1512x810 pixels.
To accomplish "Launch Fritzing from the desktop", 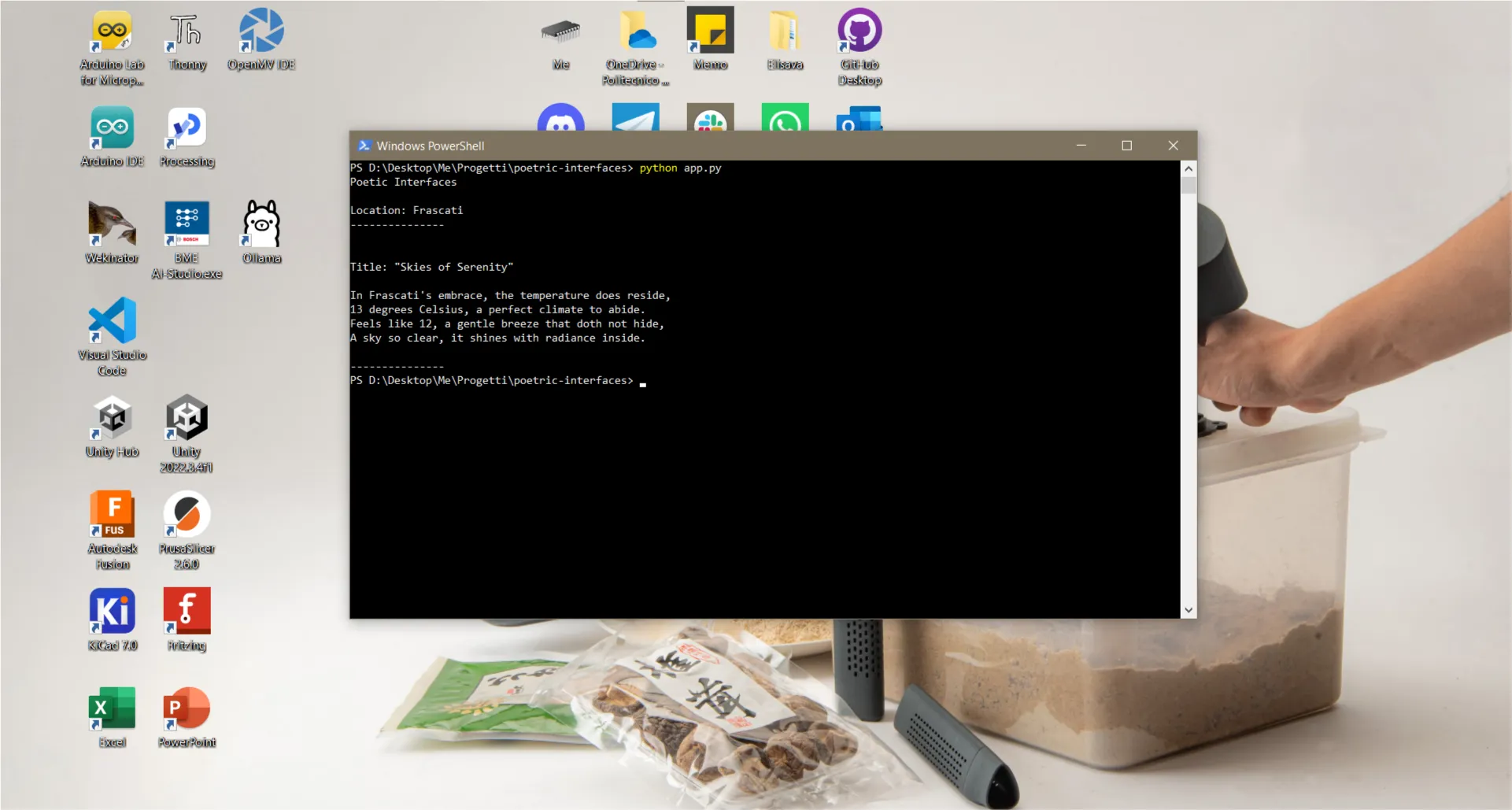I will click(x=187, y=613).
